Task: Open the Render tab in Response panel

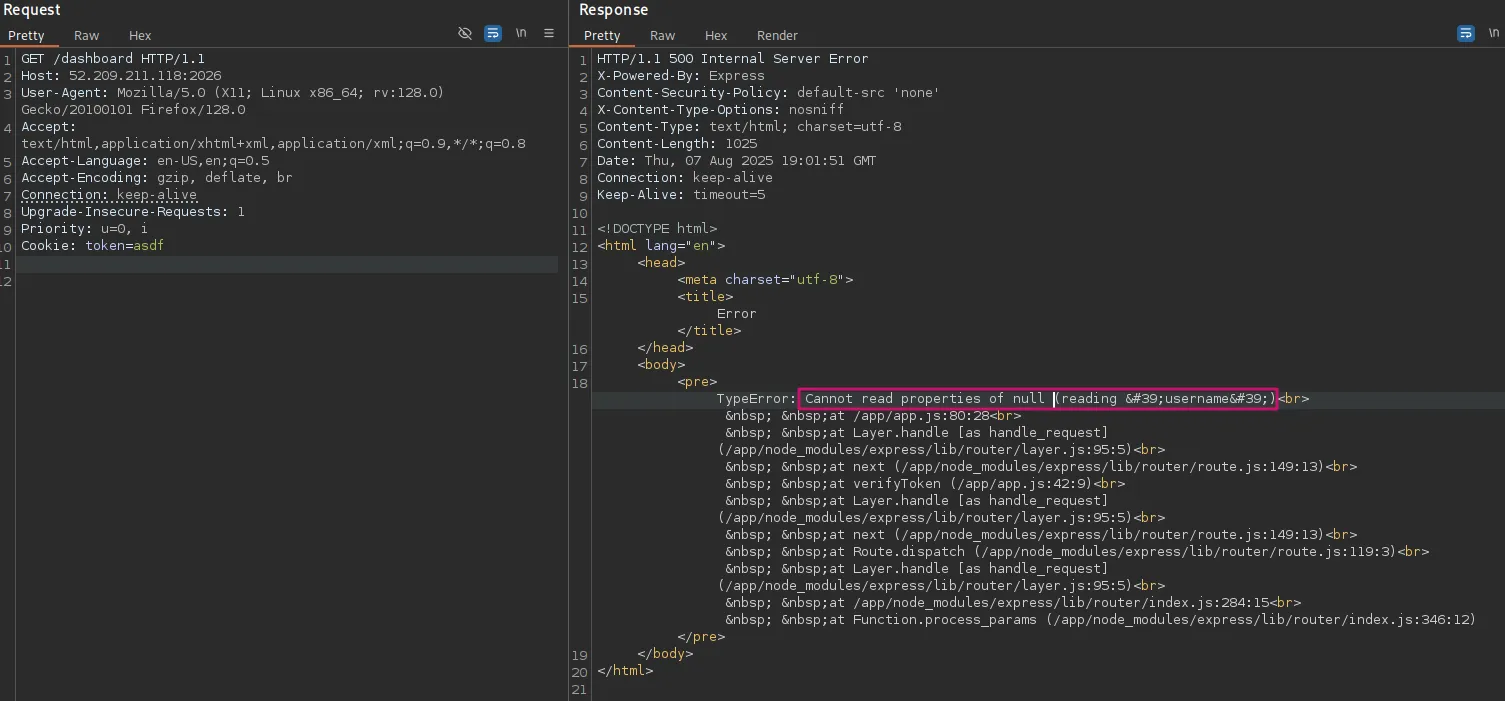Action: point(777,36)
